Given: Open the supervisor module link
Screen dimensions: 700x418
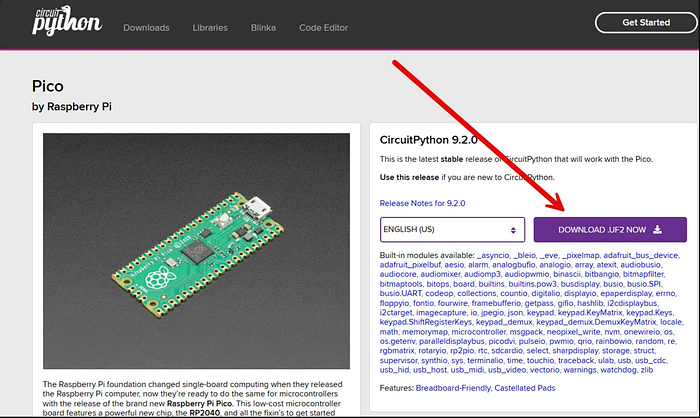Looking at the screenshot, I should pos(398,360).
